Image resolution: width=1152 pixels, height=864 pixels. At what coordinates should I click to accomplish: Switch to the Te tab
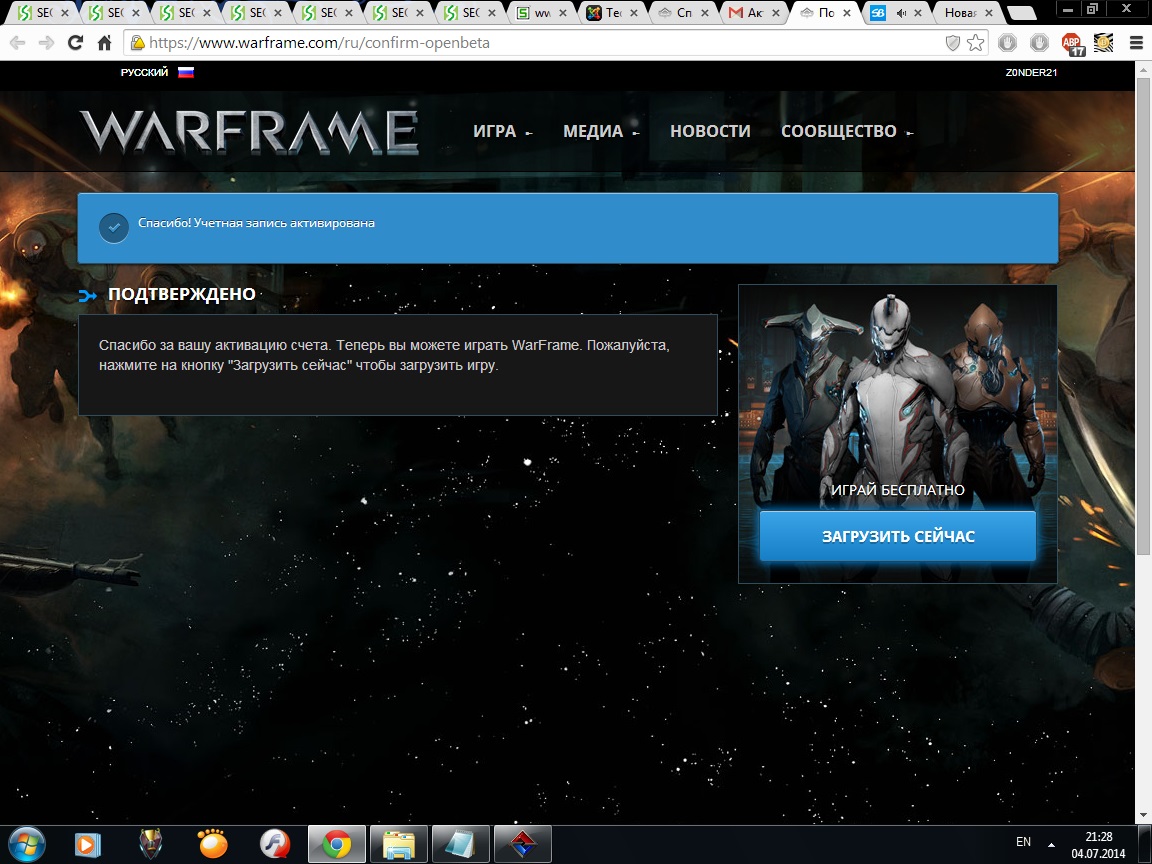(613, 12)
